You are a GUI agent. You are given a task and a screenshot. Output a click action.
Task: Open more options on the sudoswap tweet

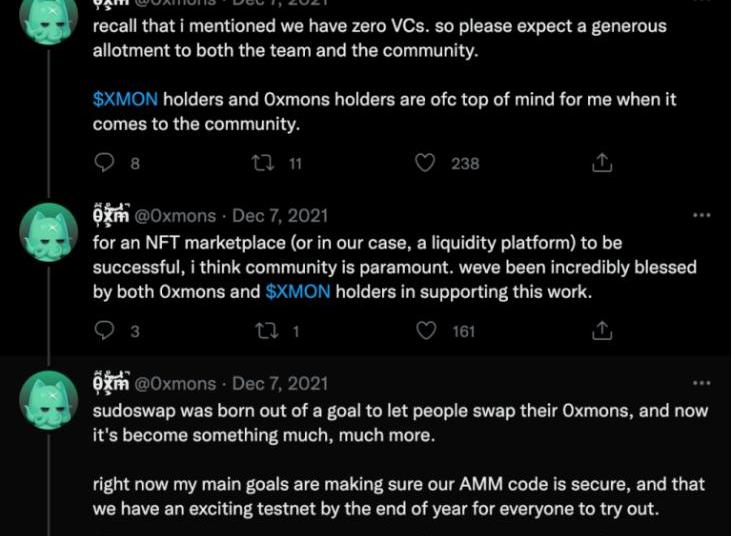click(x=701, y=383)
